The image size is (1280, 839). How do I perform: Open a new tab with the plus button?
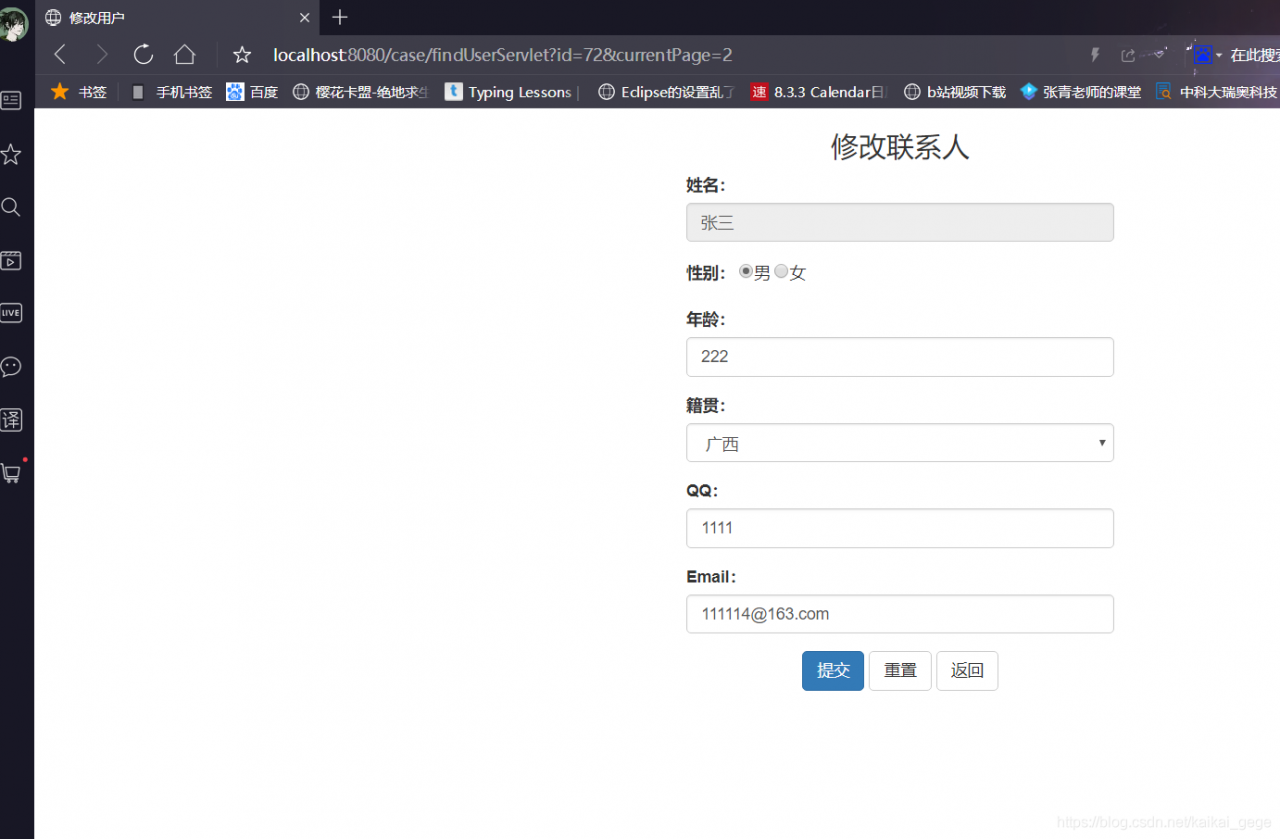338,17
